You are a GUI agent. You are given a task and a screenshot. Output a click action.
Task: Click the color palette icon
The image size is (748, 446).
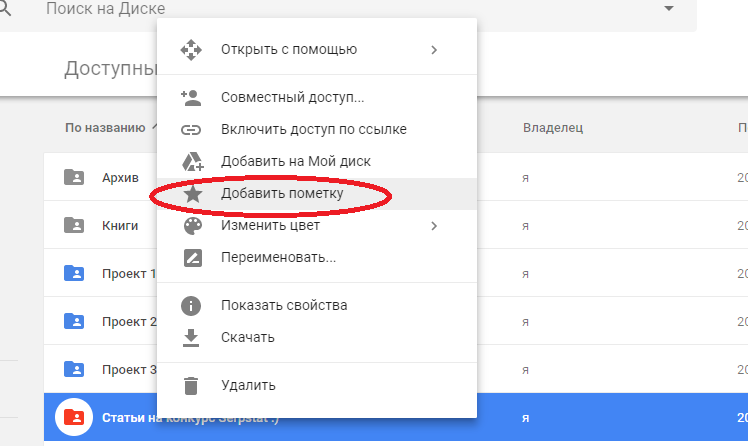193,226
